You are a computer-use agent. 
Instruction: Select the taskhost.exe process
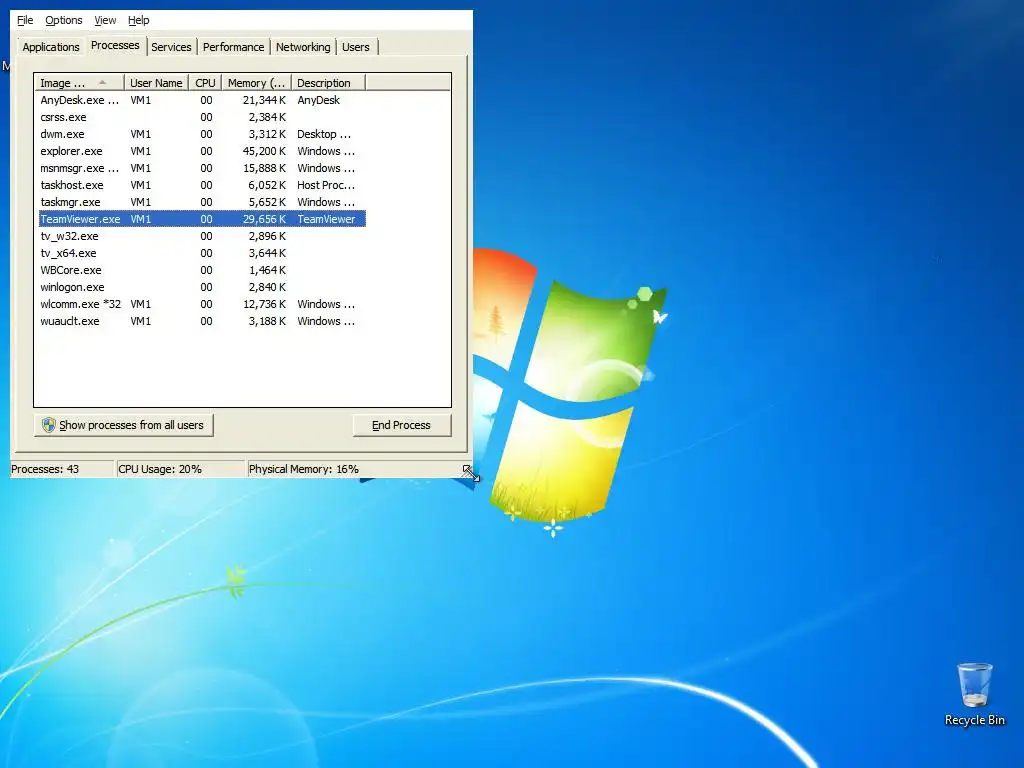[202, 185]
